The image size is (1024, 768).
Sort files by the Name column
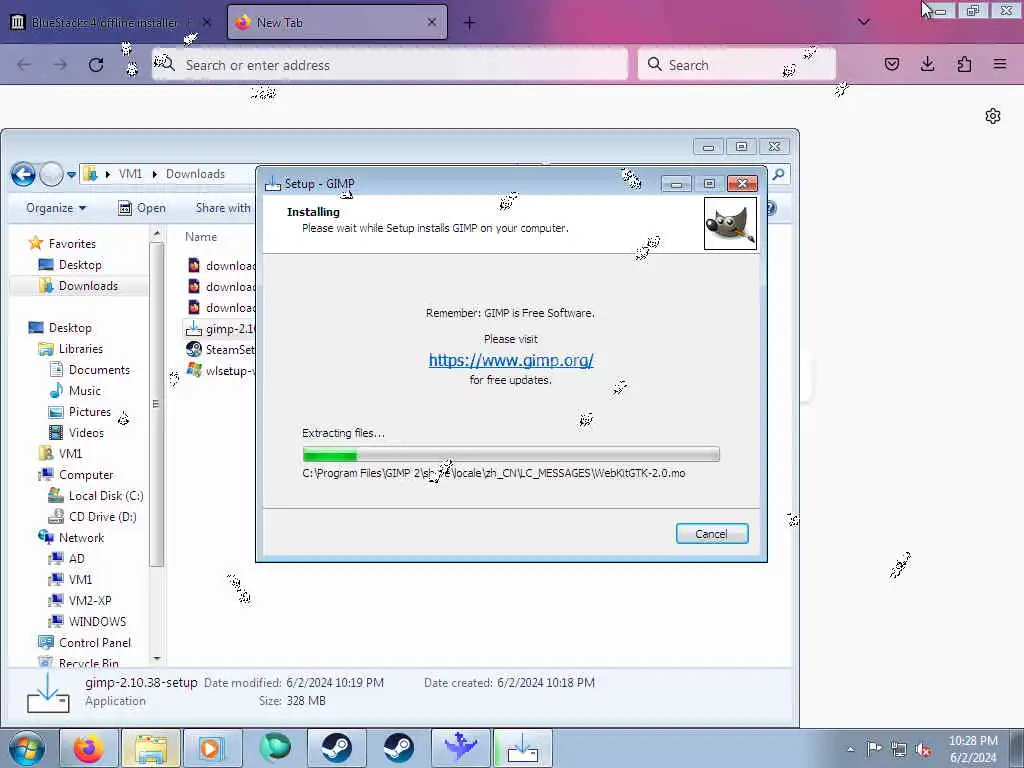tap(200, 236)
